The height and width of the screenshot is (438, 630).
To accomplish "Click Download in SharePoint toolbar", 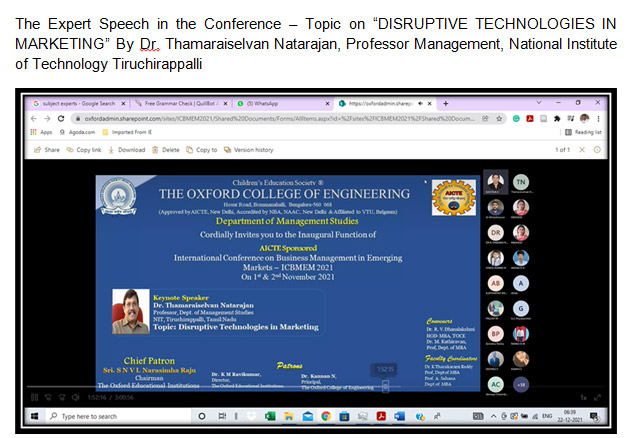I will pos(127,150).
